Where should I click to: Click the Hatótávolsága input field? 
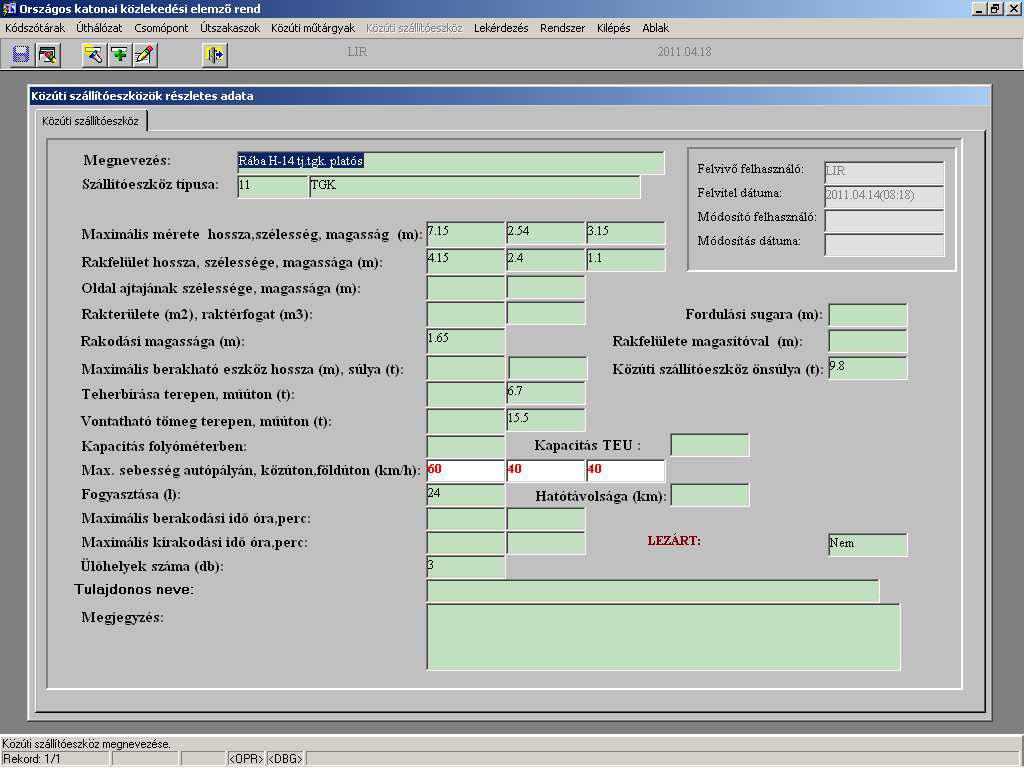click(710, 496)
